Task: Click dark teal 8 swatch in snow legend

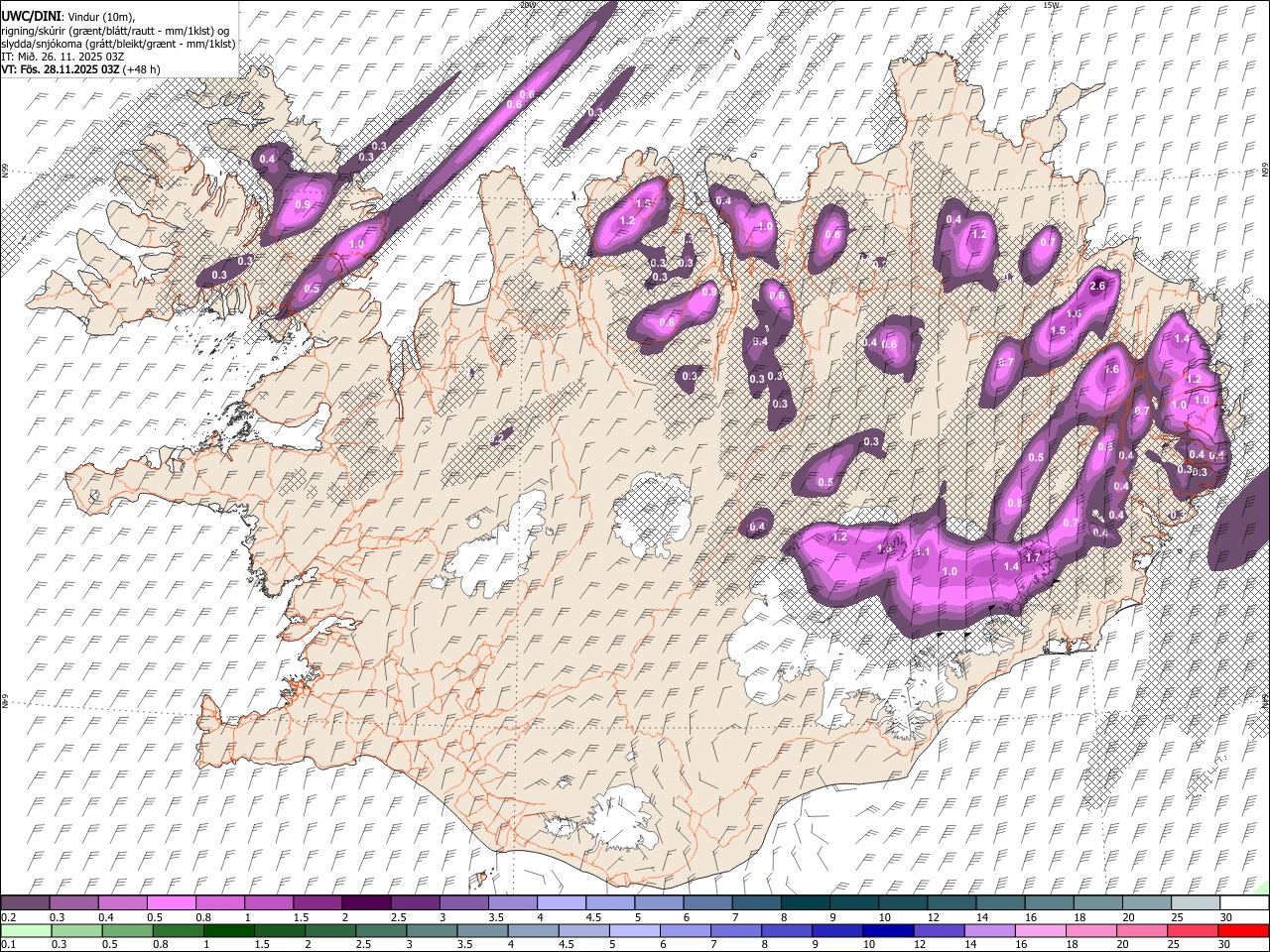Action: tap(805, 902)
